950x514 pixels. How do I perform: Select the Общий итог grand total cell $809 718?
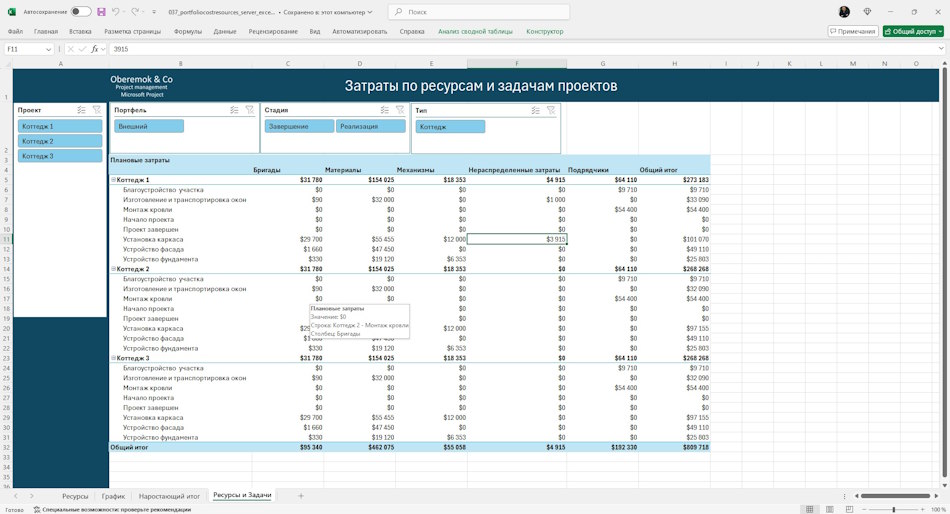[674, 447]
